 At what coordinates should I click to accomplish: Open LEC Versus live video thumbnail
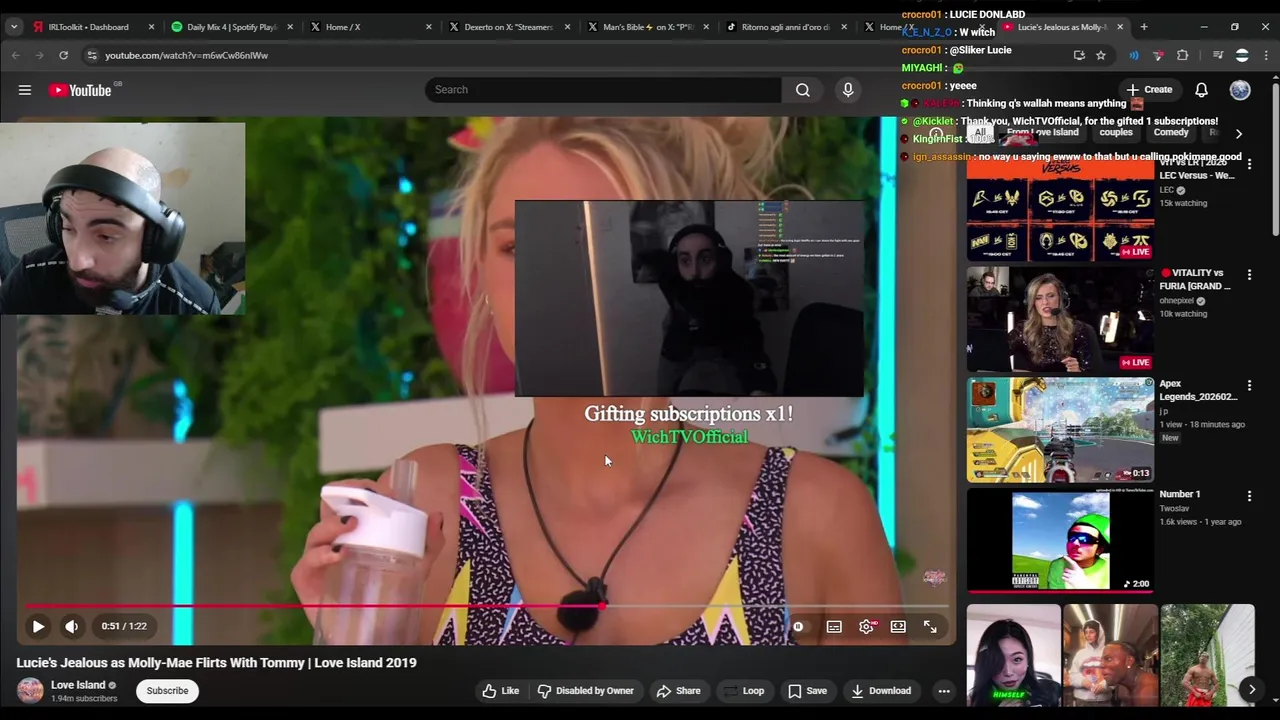coord(1060,208)
